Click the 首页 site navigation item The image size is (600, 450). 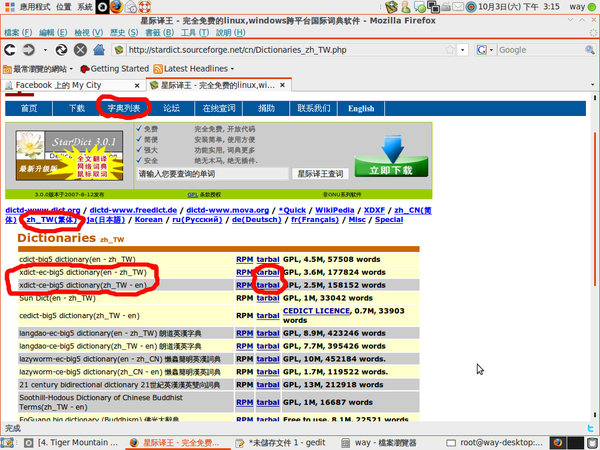click(x=29, y=108)
